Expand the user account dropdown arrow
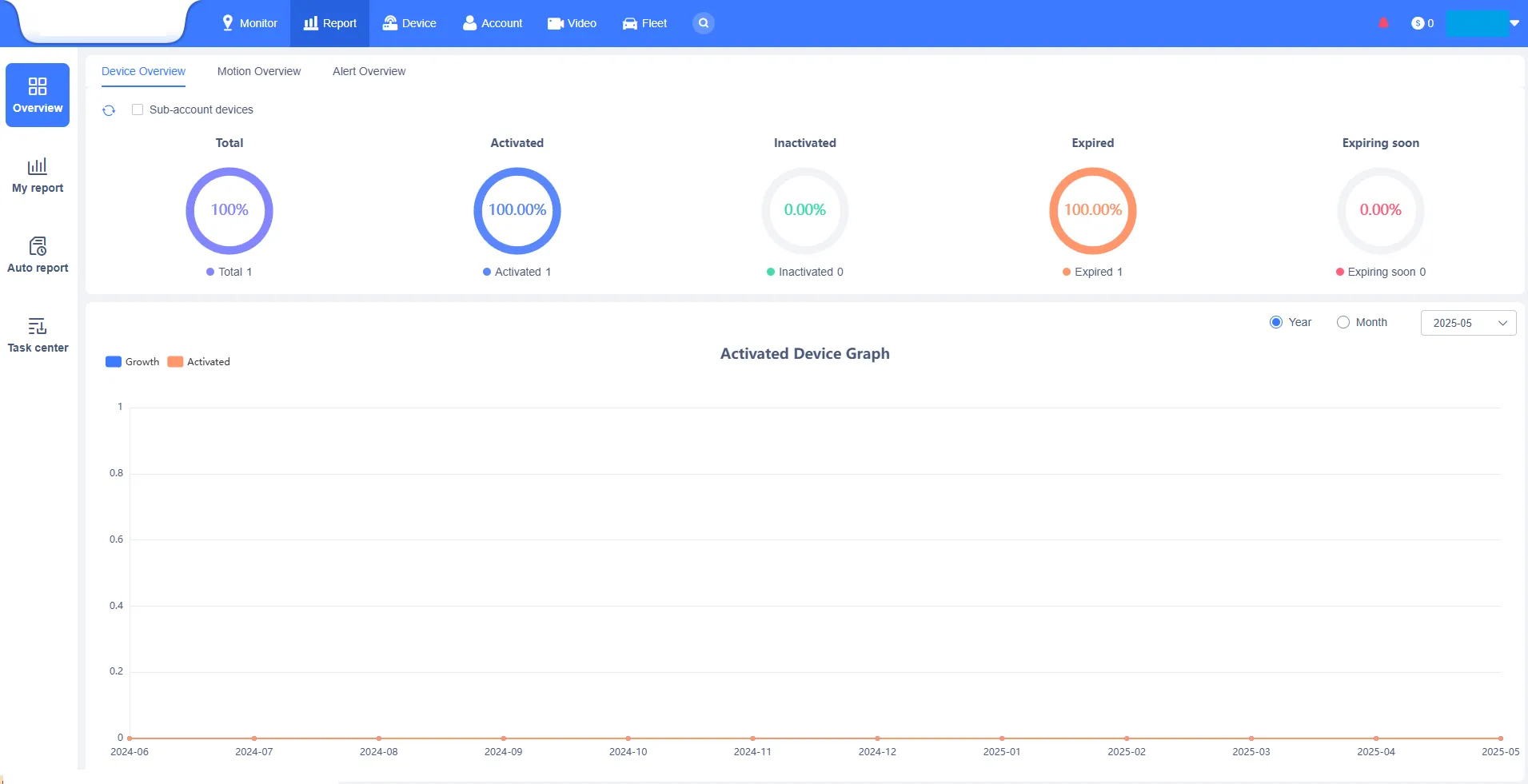This screenshot has width=1528, height=784. coord(1514,23)
